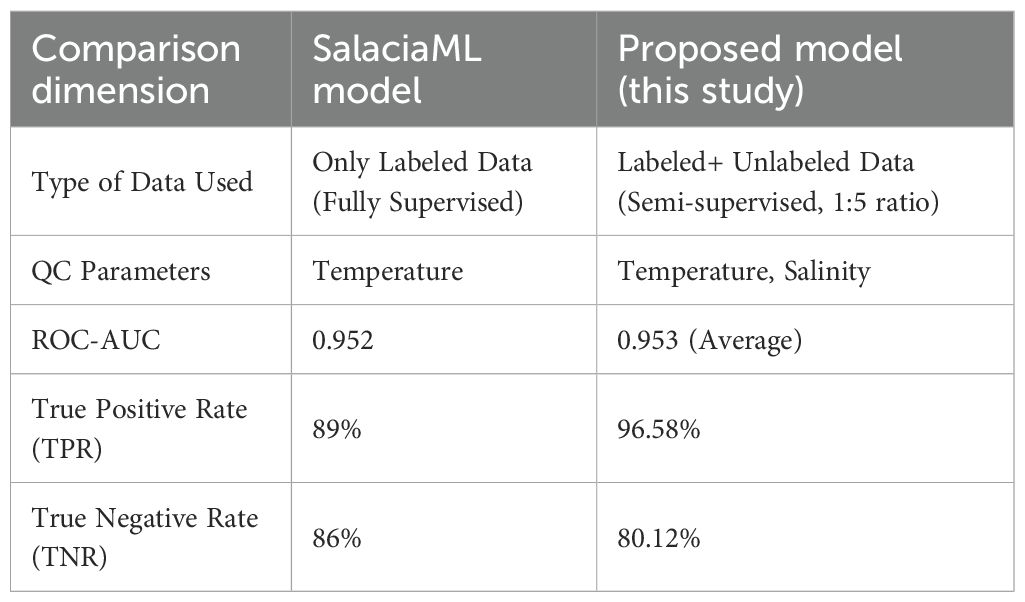Select the 'SalaciaML model' column header

397,69
